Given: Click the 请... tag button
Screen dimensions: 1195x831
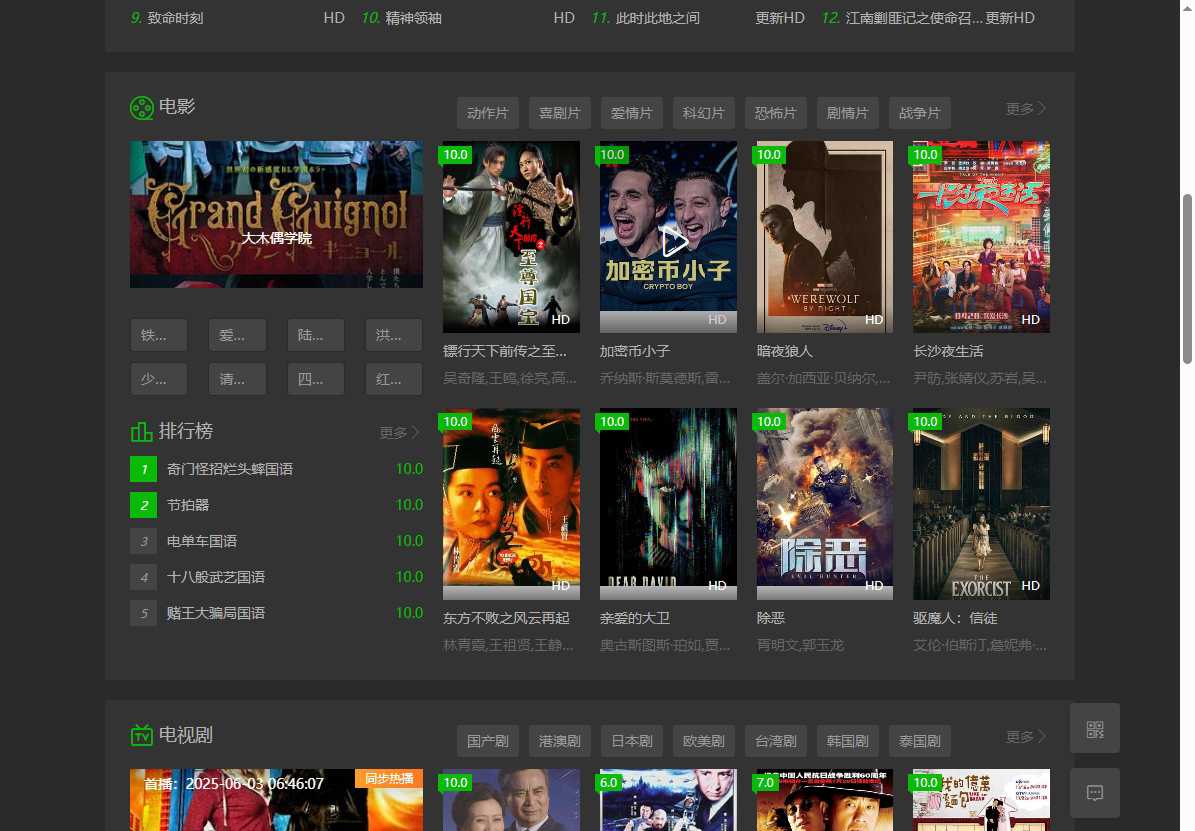Looking at the screenshot, I should (x=237, y=379).
